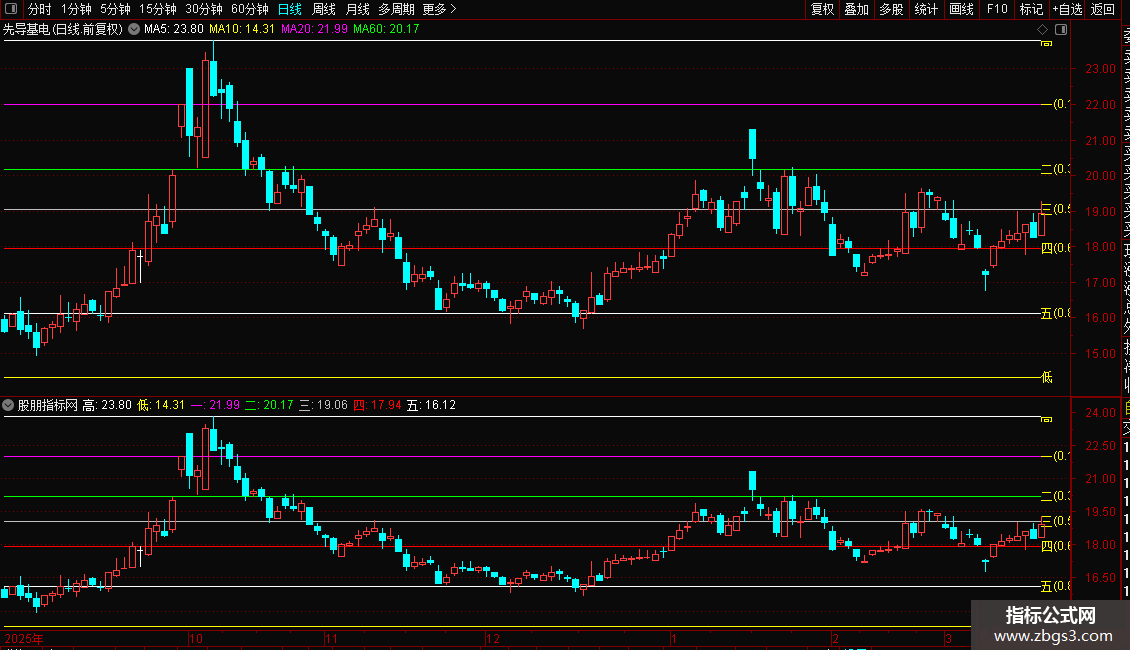Select the 1分钟 period tab
1130x650 pixels.
(x=76, y=9)
